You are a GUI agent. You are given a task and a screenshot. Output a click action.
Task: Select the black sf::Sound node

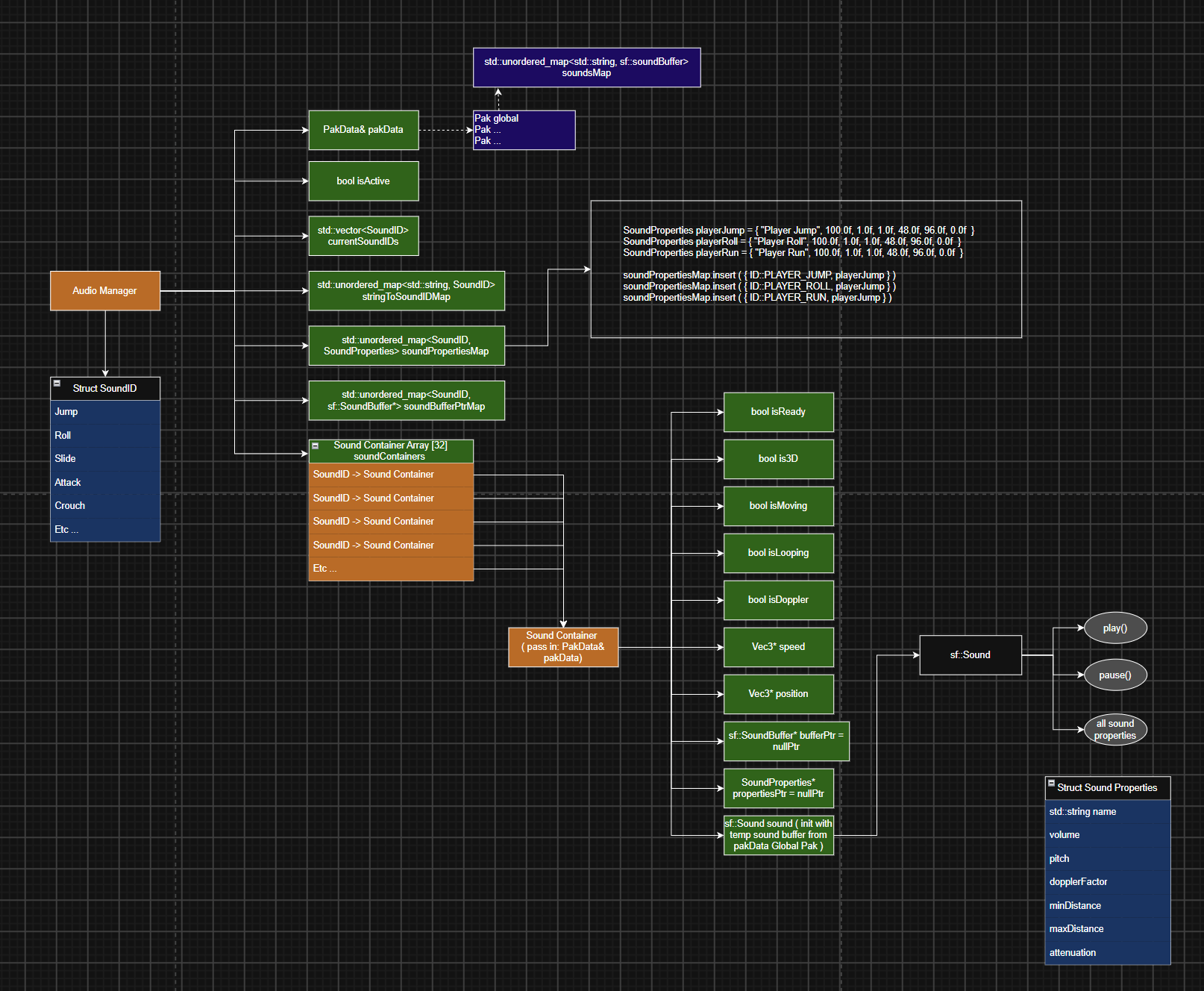(971, 655)
